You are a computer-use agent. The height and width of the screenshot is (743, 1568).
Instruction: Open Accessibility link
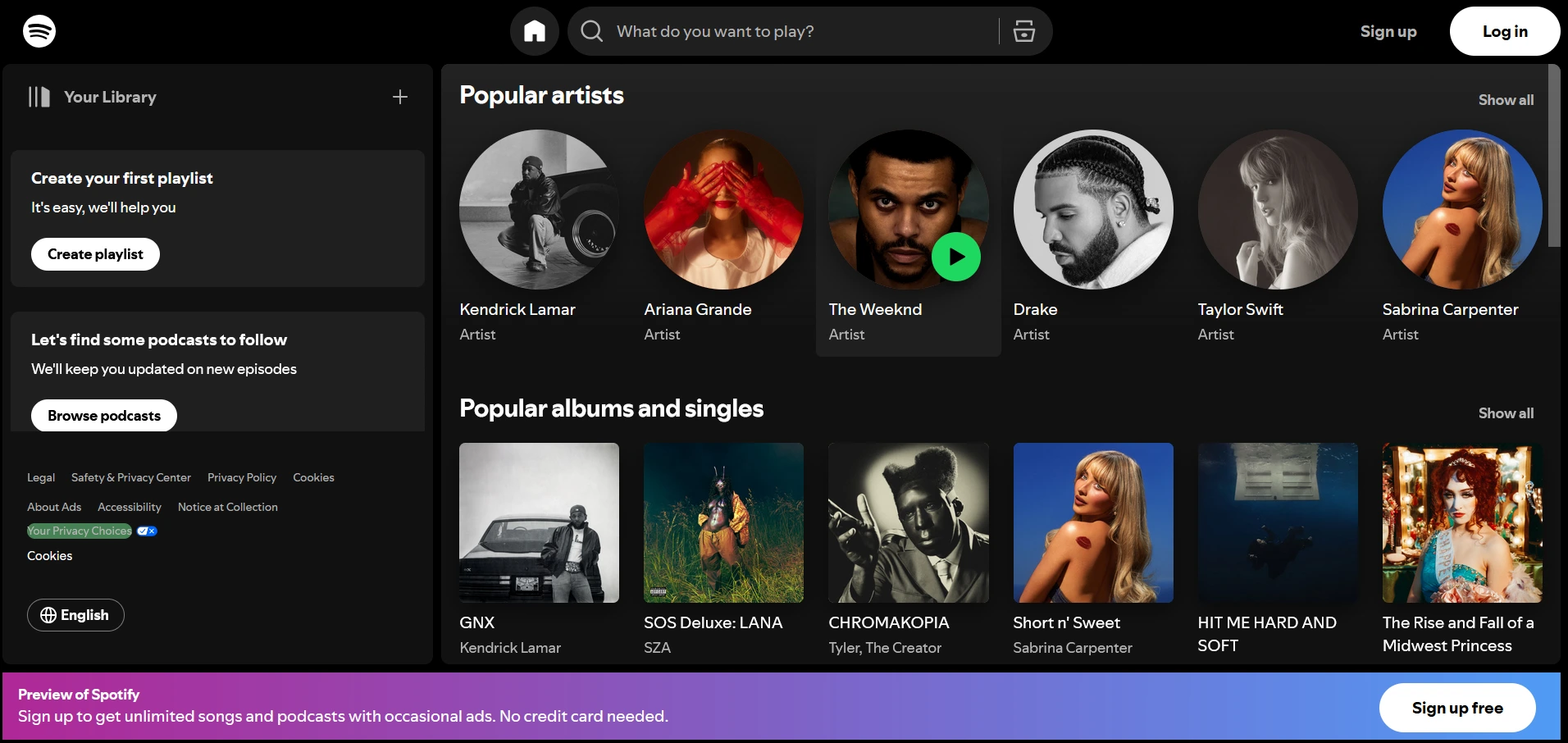point(130,507)
